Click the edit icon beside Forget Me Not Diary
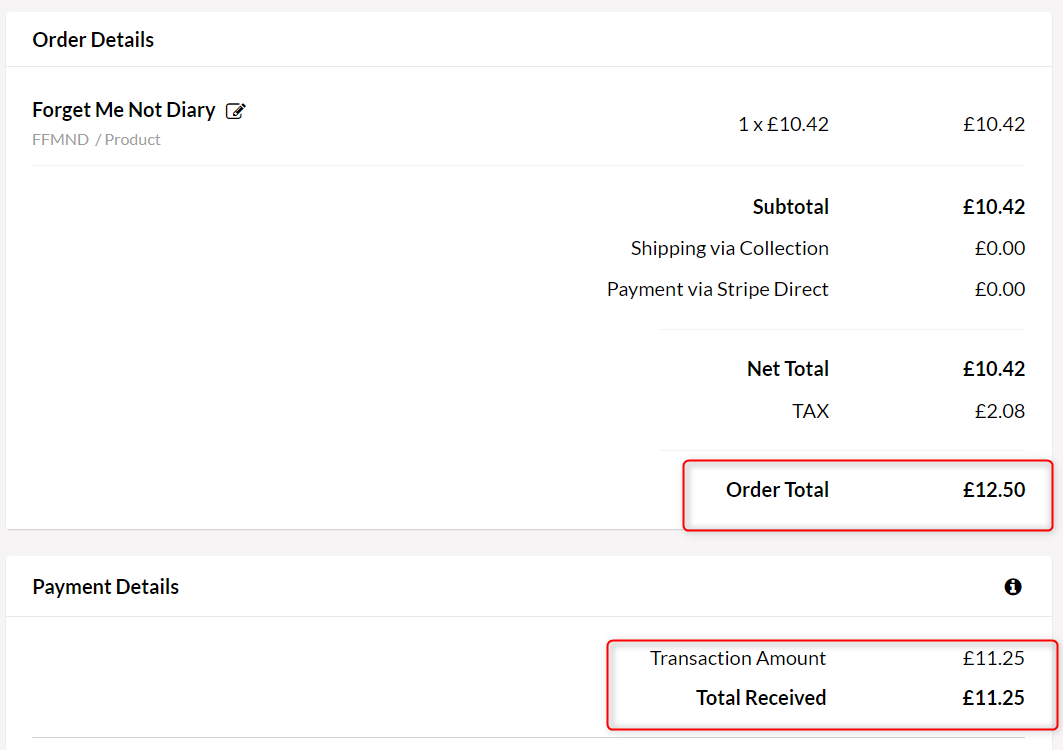Screen dimensions: 1063x750 [236, 111]
